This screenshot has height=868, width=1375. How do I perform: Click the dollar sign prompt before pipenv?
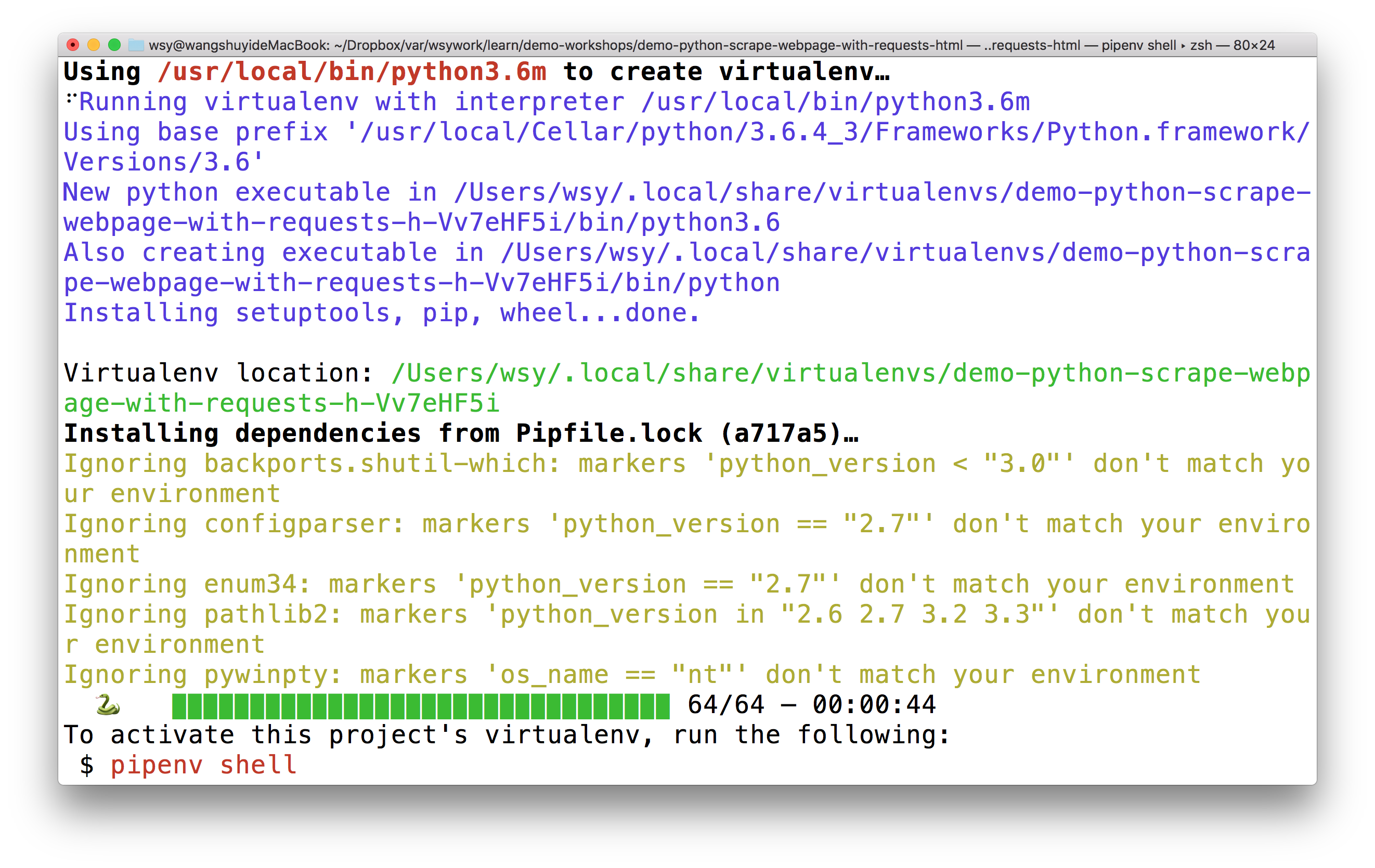[x=87, y=765]
